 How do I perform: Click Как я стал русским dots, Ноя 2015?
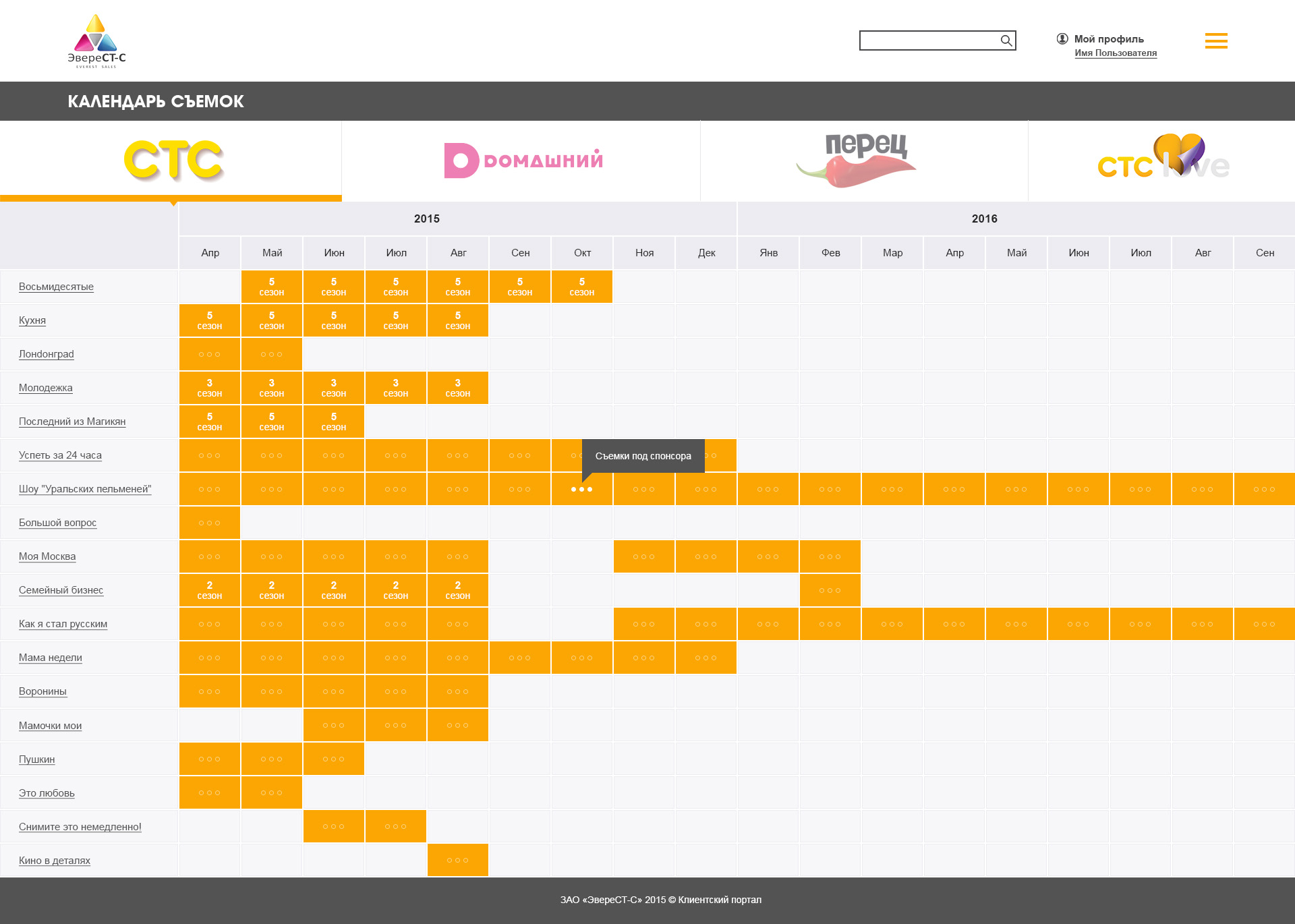click(x=644, y=624)
